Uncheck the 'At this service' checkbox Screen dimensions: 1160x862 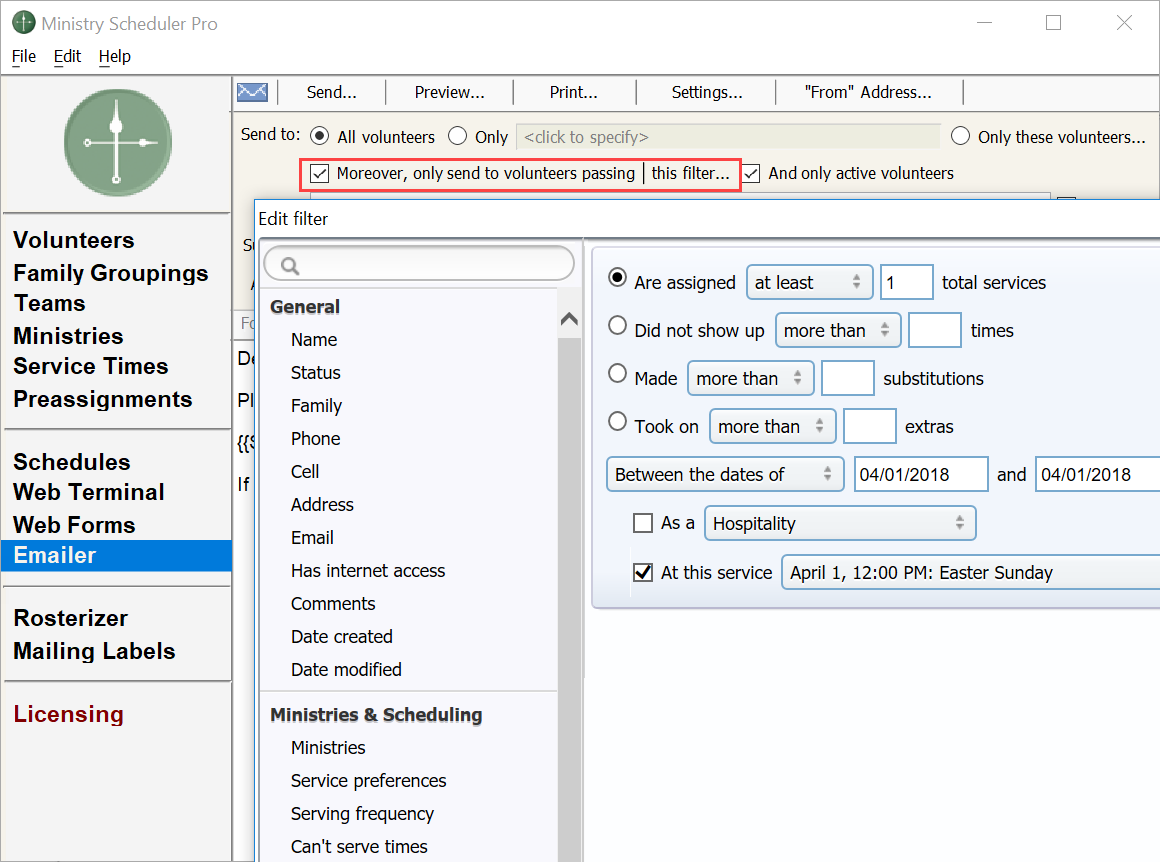643,573
